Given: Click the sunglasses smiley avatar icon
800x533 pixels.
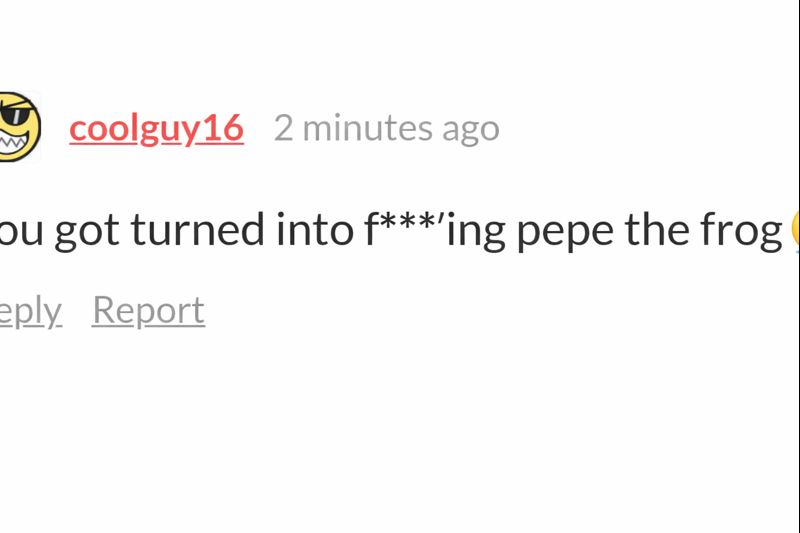Looking at the screenshot, I should click(x=18, y=126).
